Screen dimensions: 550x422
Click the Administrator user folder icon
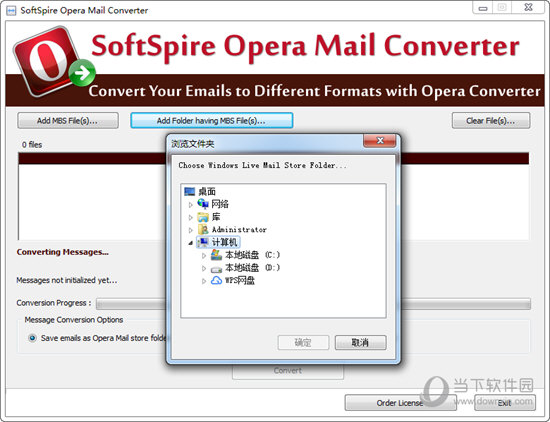[203, 229]
